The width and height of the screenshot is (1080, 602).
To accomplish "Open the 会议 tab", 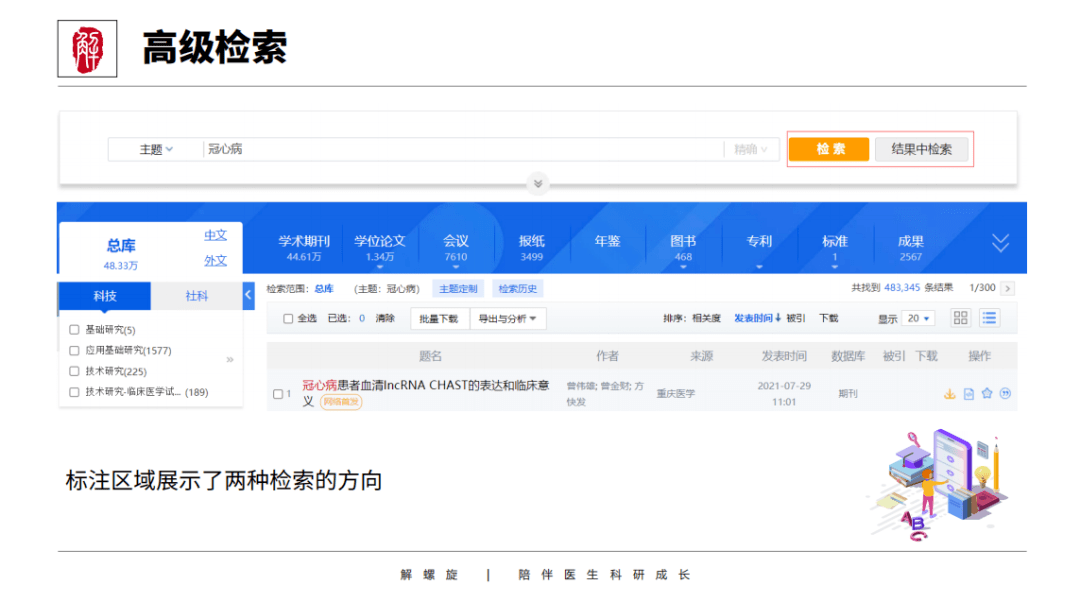I will (x=455, y=248).
